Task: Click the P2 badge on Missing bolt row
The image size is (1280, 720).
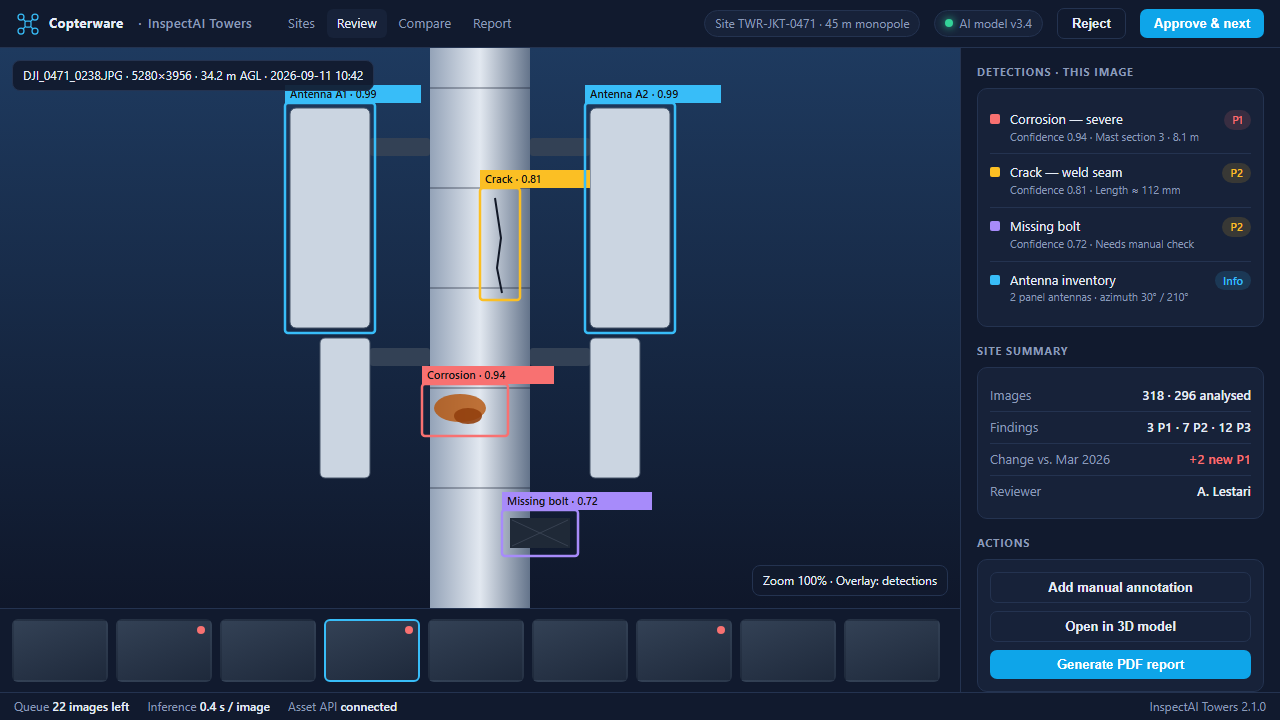Action: [x=1237, y=227]
